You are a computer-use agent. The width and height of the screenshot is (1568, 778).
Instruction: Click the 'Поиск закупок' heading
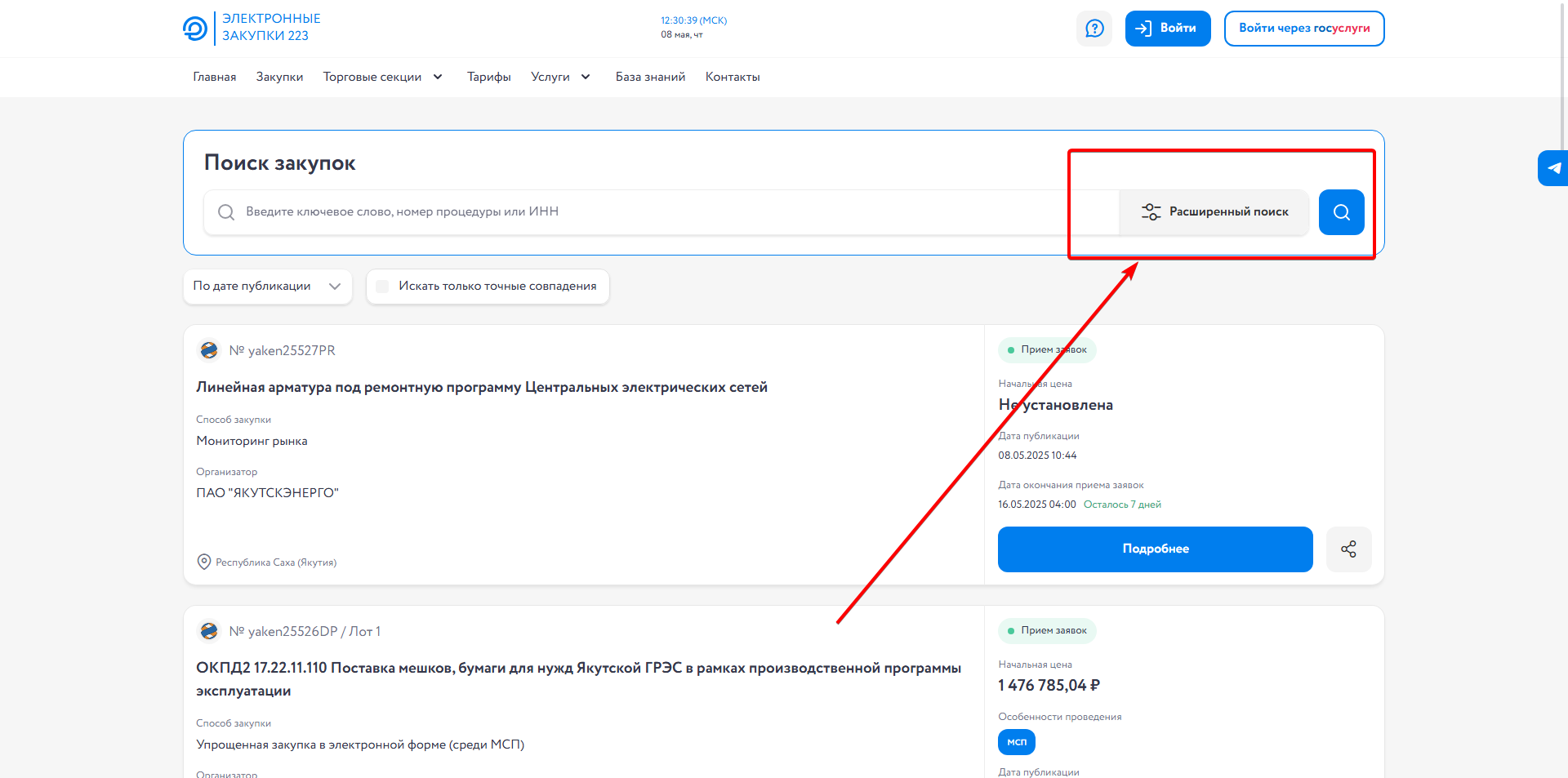pyautogui.click(x=280, y=163)
